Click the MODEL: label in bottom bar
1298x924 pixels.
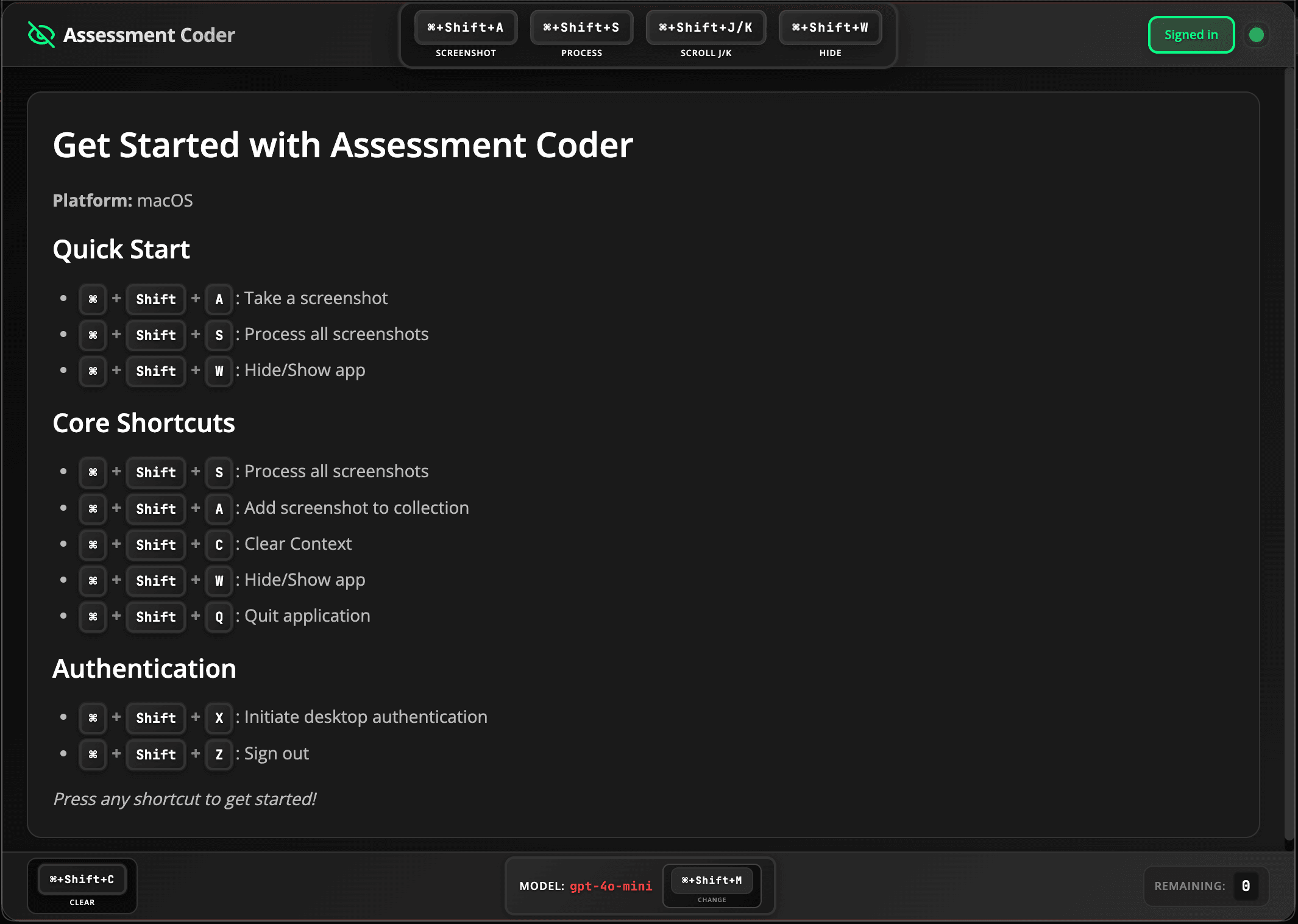pos(542,886)
